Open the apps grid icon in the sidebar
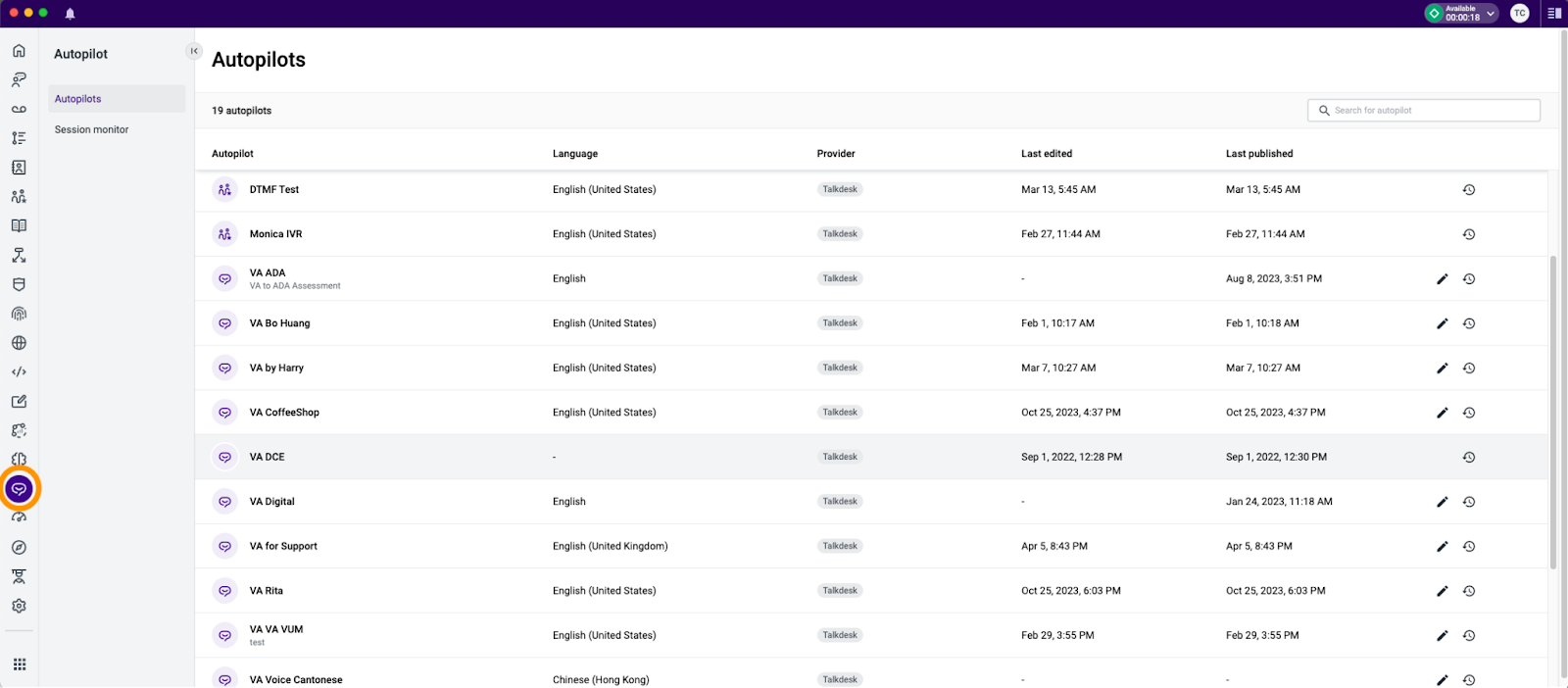 coord(19,664)
